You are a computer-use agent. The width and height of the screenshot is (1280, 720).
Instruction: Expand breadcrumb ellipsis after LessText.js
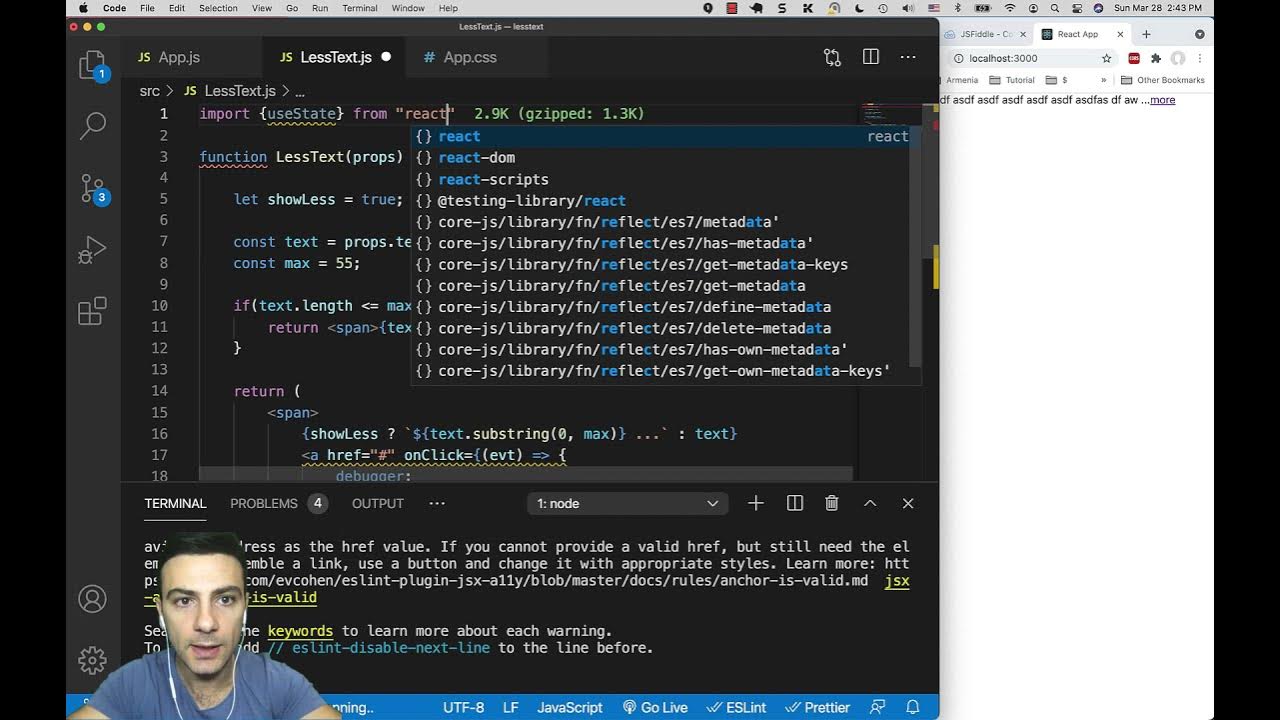(x=299, y=91)
